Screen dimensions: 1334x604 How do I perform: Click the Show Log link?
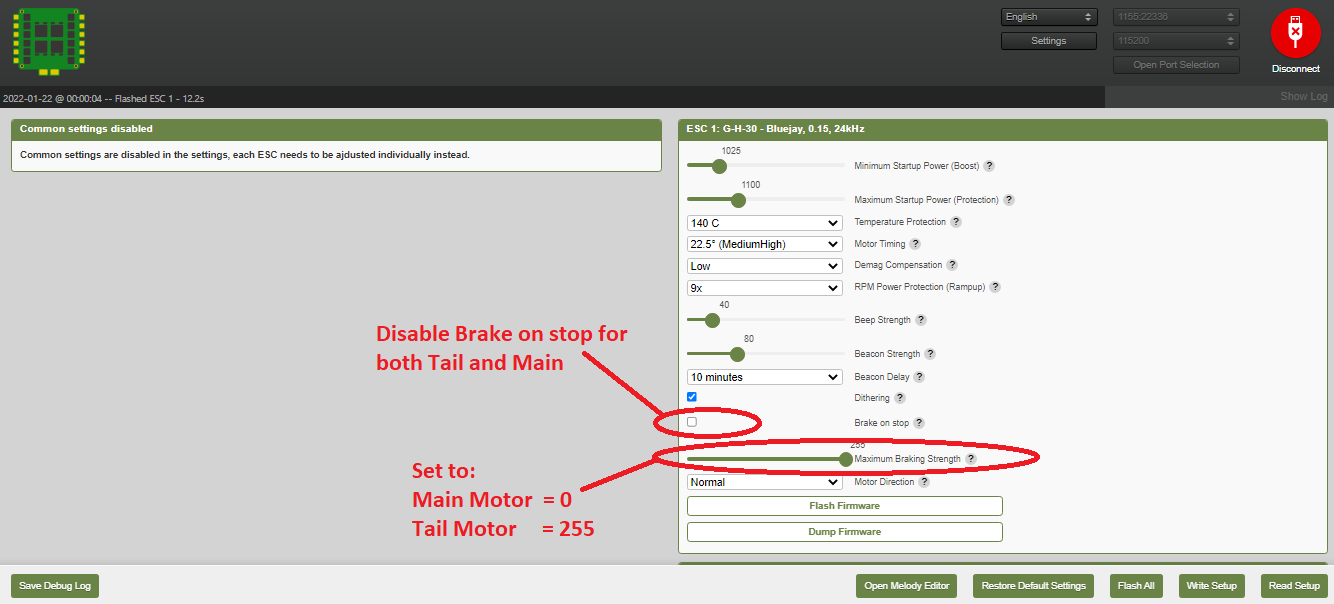[x=1303, y=97]
